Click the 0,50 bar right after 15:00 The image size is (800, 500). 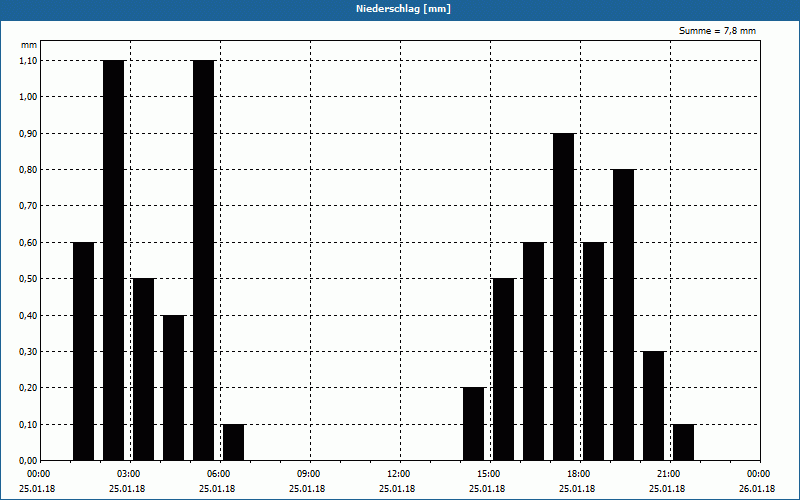tap(504, 370)
